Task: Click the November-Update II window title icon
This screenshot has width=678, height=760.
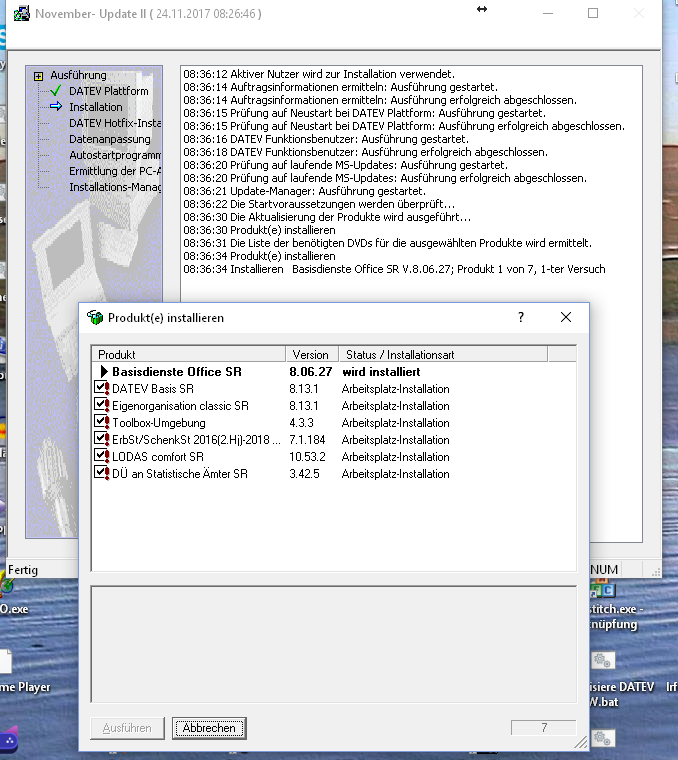Action: (x=21, y=13)
